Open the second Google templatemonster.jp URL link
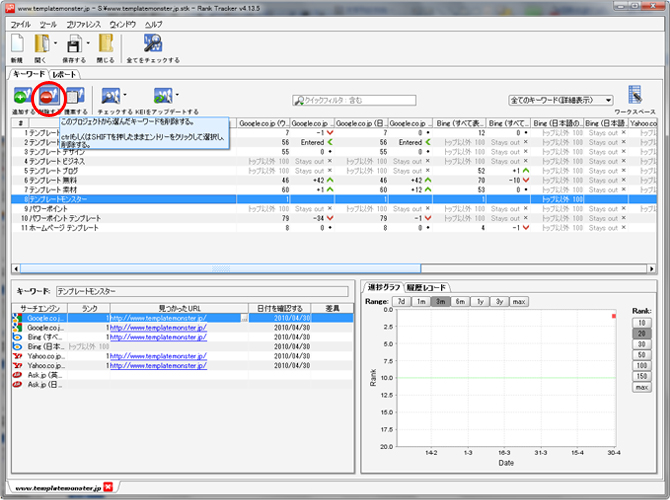Screen dimensions: 670x500 (159, 328)
